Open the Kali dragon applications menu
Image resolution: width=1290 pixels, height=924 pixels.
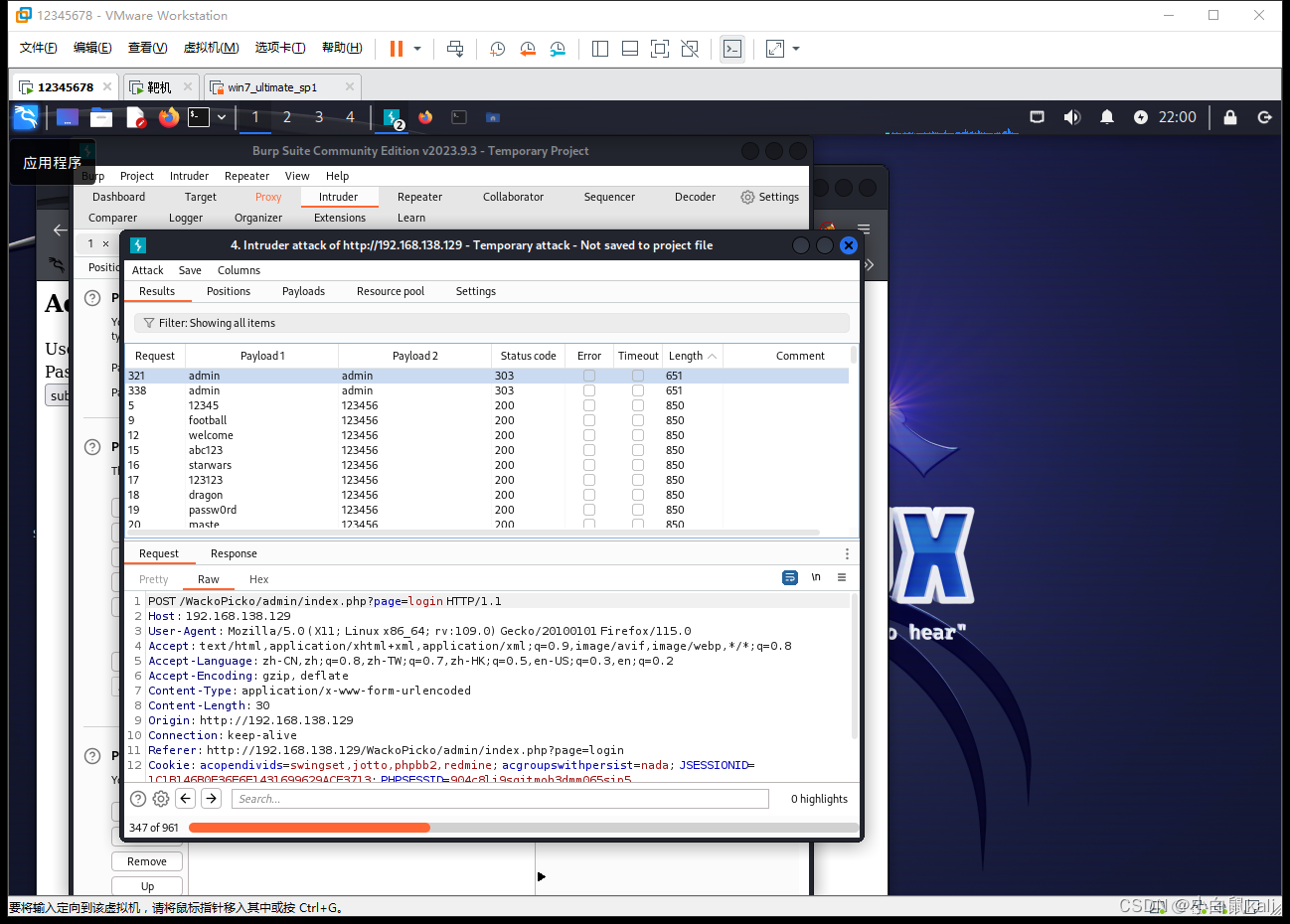(x=26, y=117)
